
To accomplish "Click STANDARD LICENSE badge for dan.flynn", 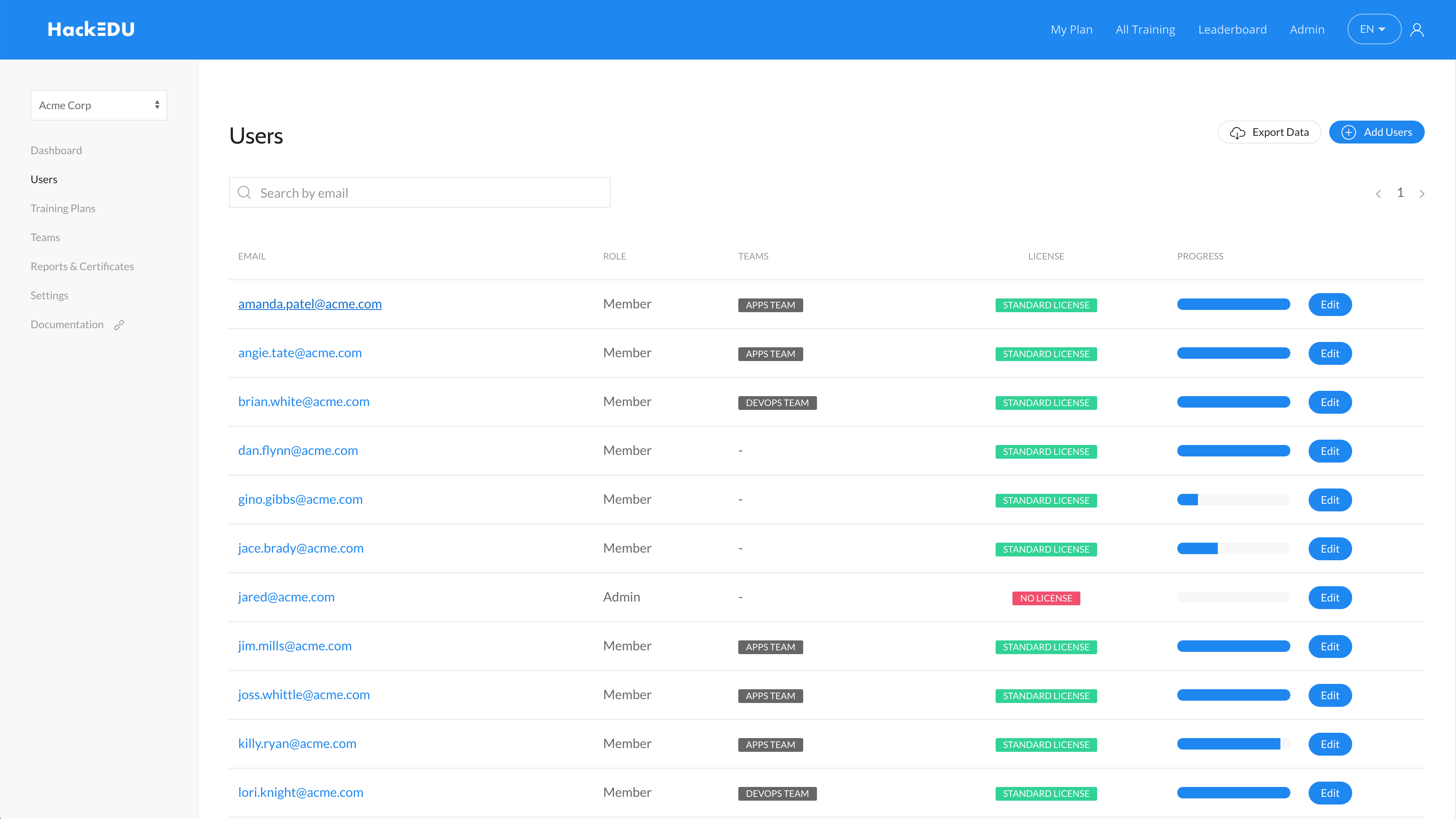I will click(1046, 451).
